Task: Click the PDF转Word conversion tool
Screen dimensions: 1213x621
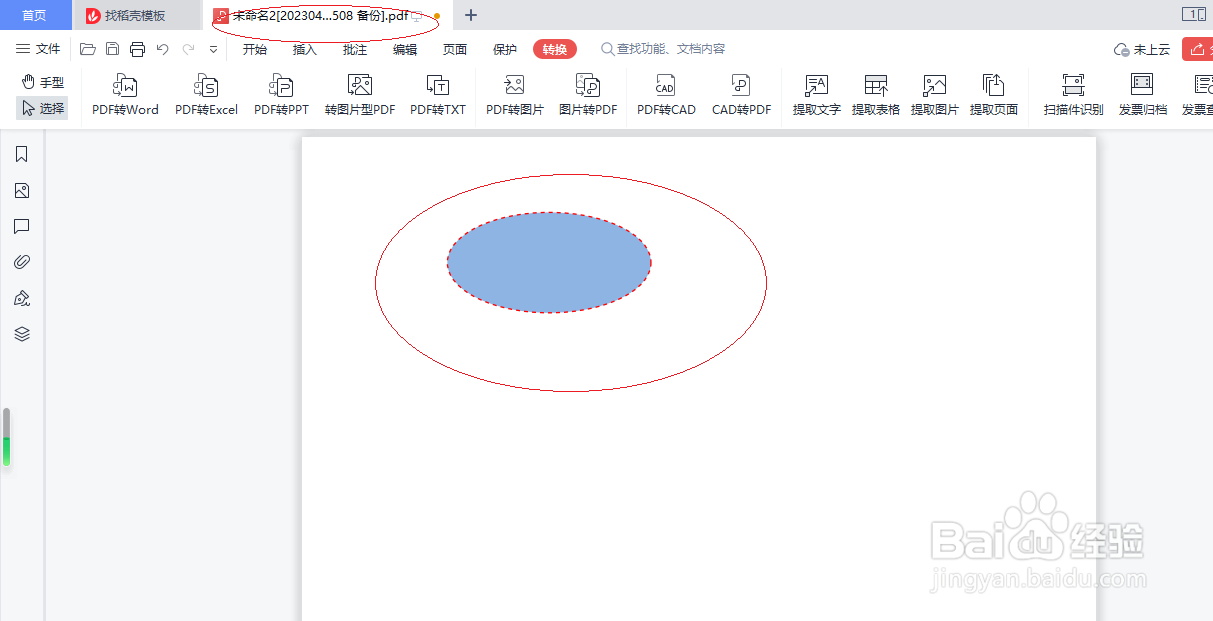Action: point(125,95)
